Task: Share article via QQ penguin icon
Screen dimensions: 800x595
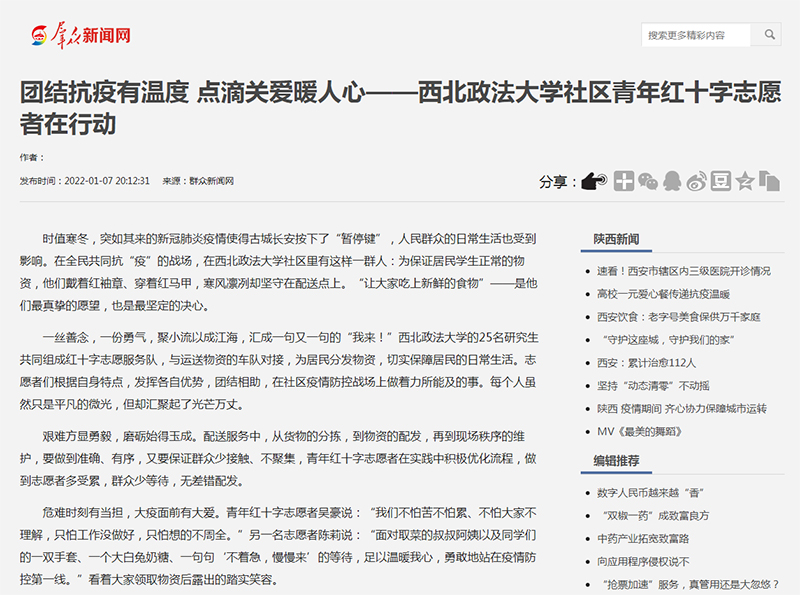Action: tap(672, 181)
